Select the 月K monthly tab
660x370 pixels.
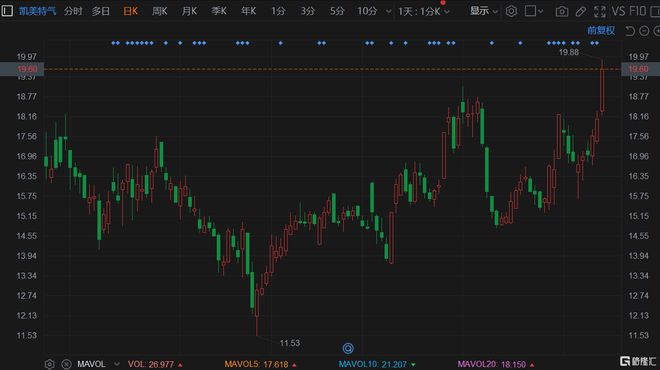point(189,11)
